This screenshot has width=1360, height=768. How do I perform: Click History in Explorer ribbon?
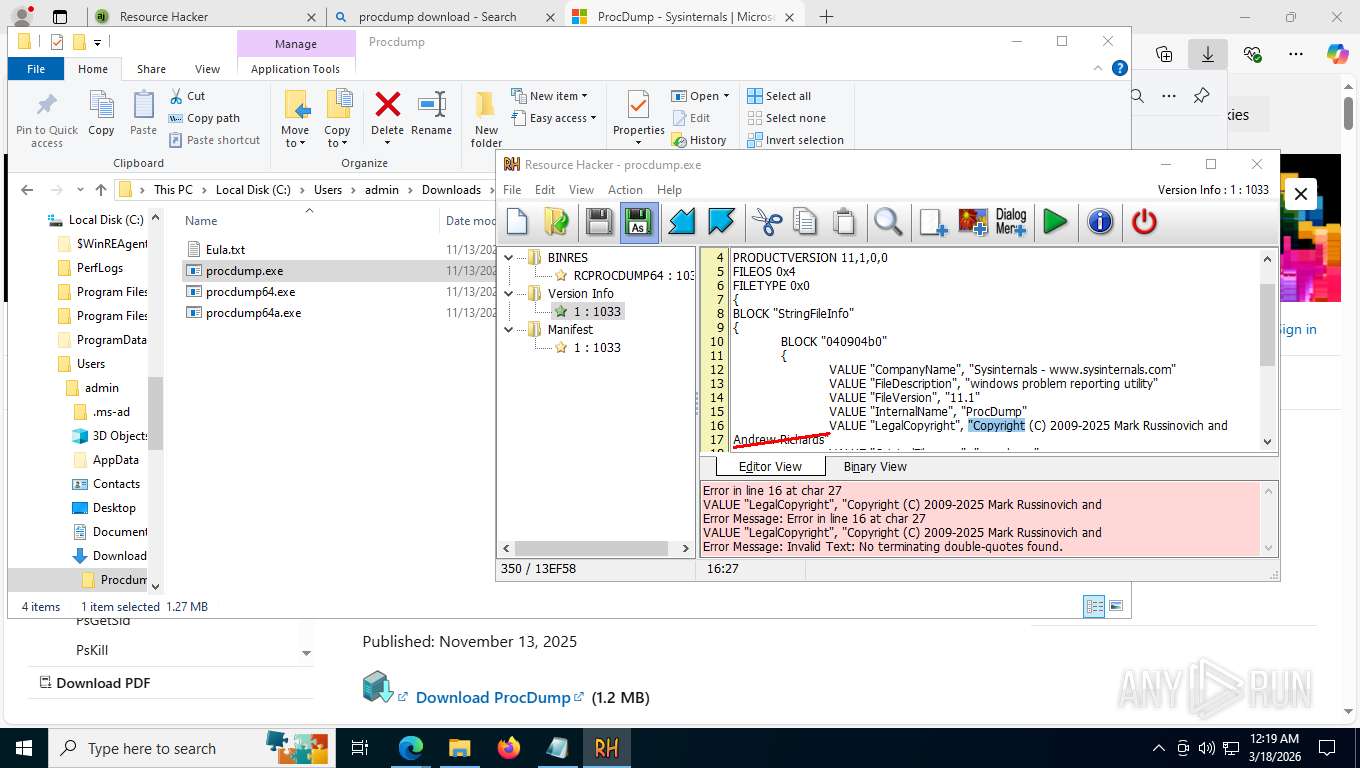pyautogui.click(x=698, y=140)
